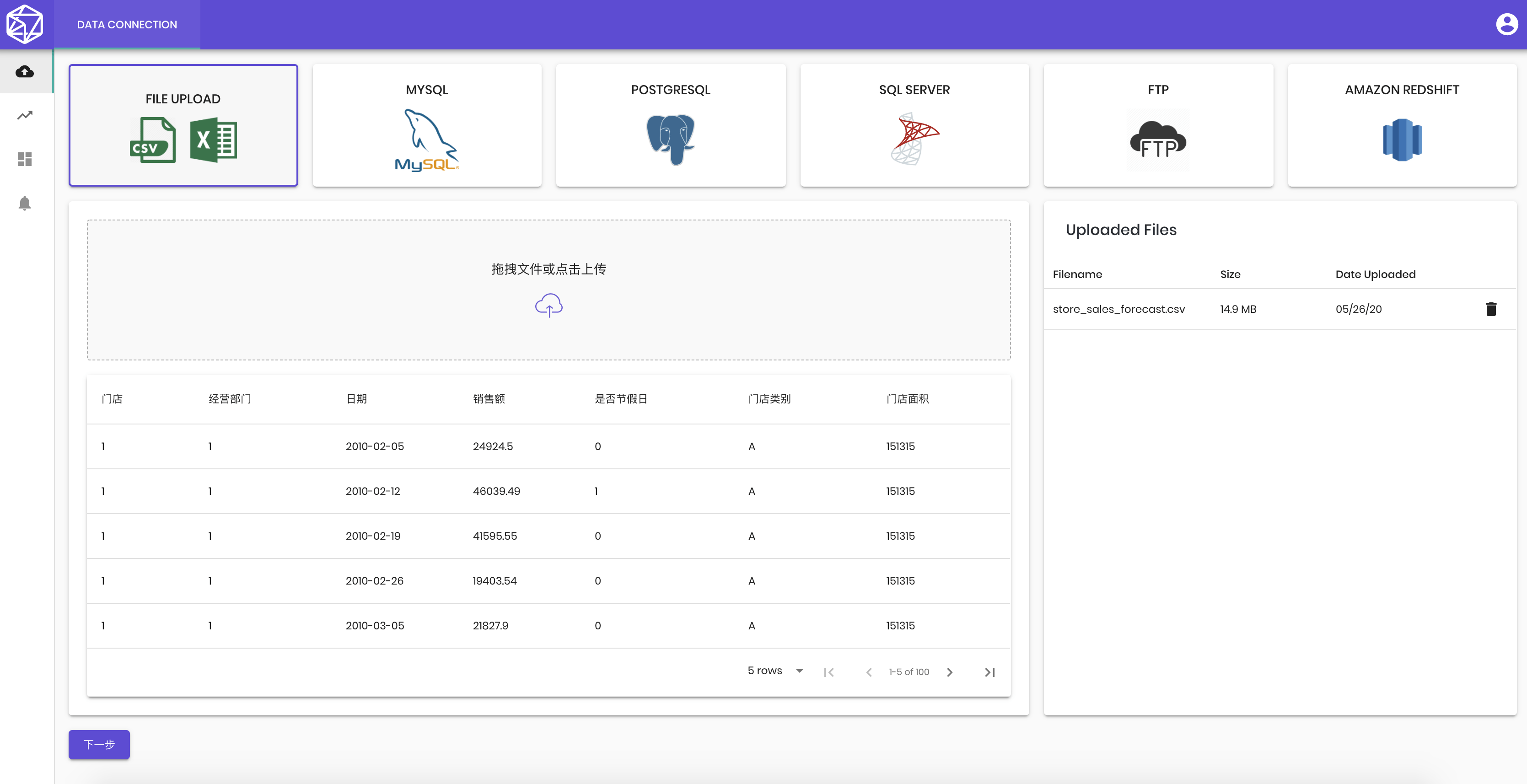Click the SQL SERVER card title
The height and width of the screenshot is (784, 1527).
[x=914, y=90]
